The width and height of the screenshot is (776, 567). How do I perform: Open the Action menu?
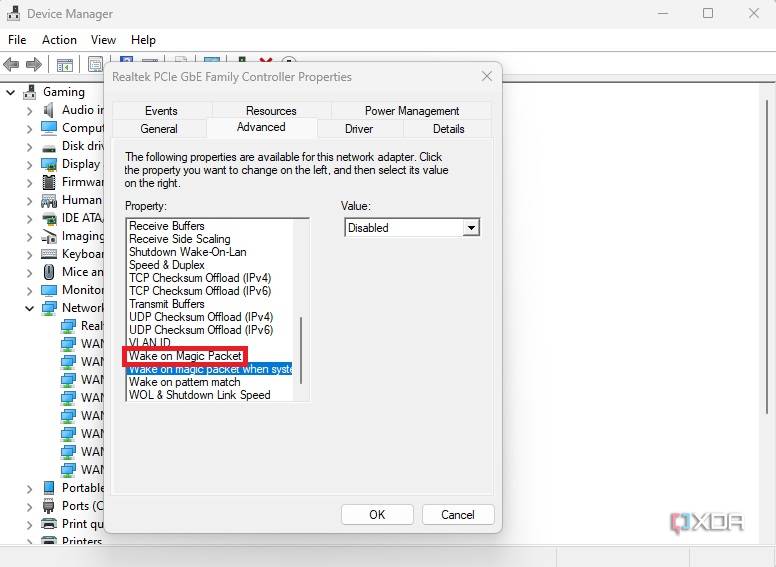pyautogui.click(x=59, y=40)
